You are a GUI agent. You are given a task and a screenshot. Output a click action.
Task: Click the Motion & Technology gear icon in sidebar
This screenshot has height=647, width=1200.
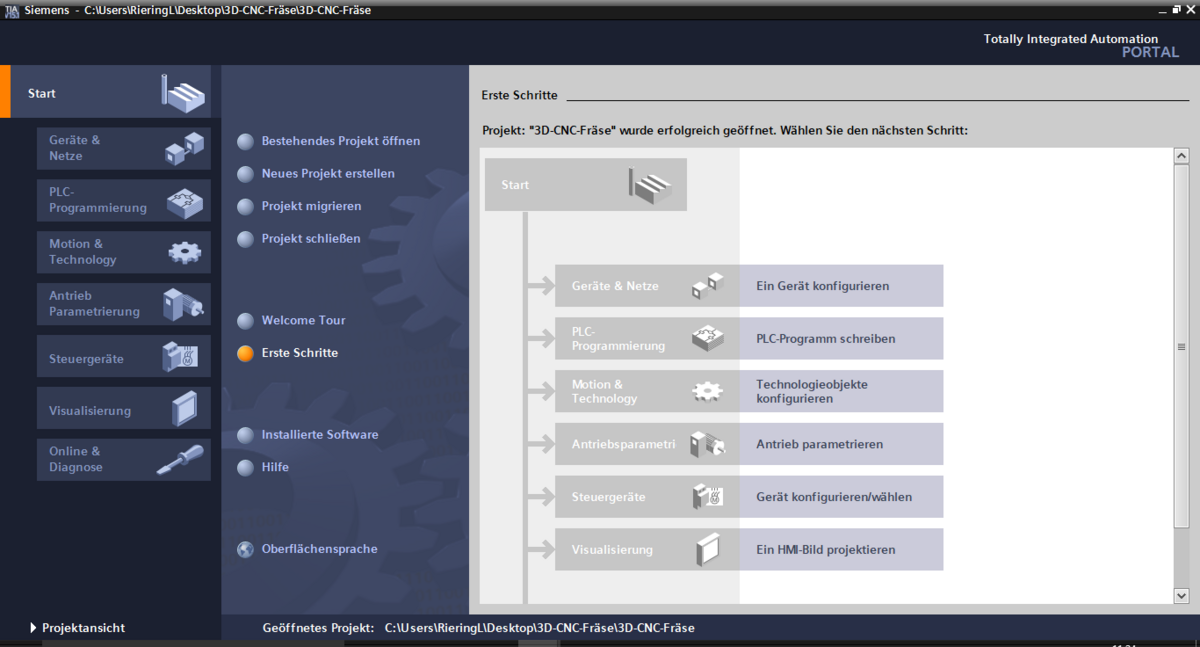tap(184, 252)
